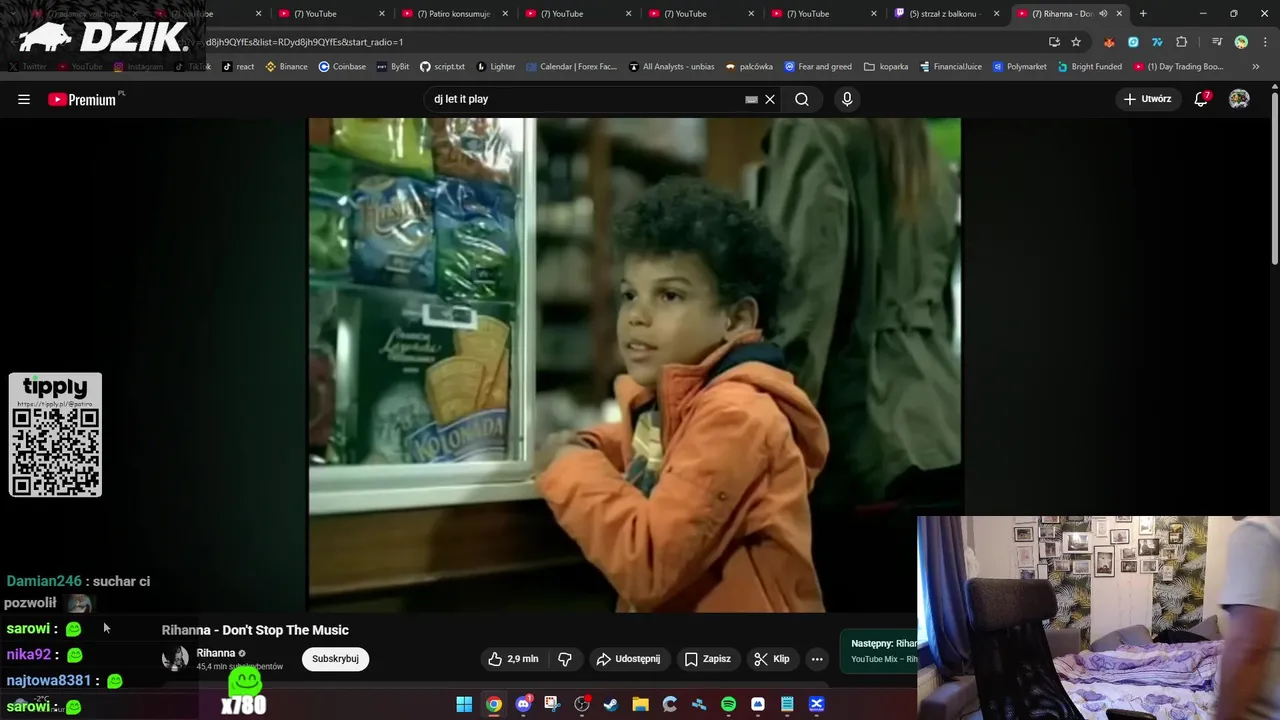Open Rihanna channel avatar
1280x720 pixels.
pos(175,658)
